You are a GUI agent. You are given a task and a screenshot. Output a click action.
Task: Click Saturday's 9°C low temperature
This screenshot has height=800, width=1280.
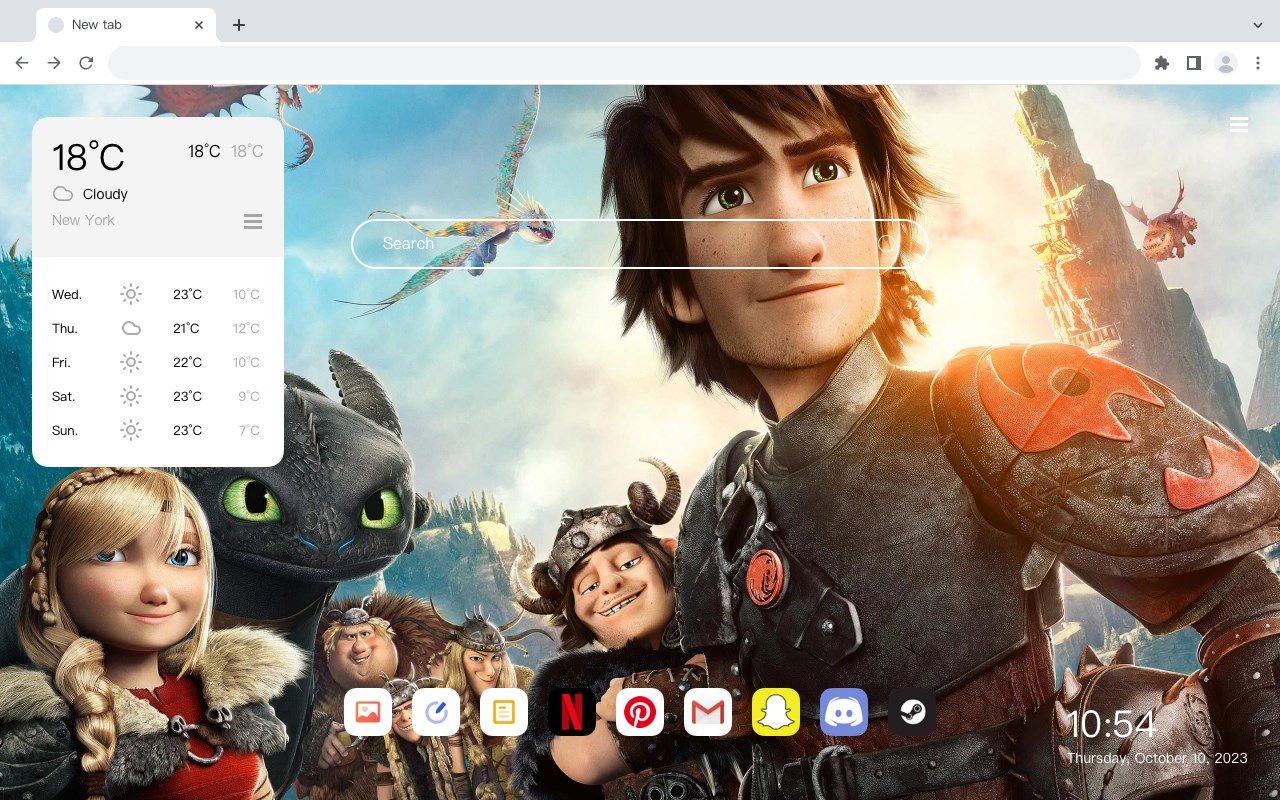(249, 396)
